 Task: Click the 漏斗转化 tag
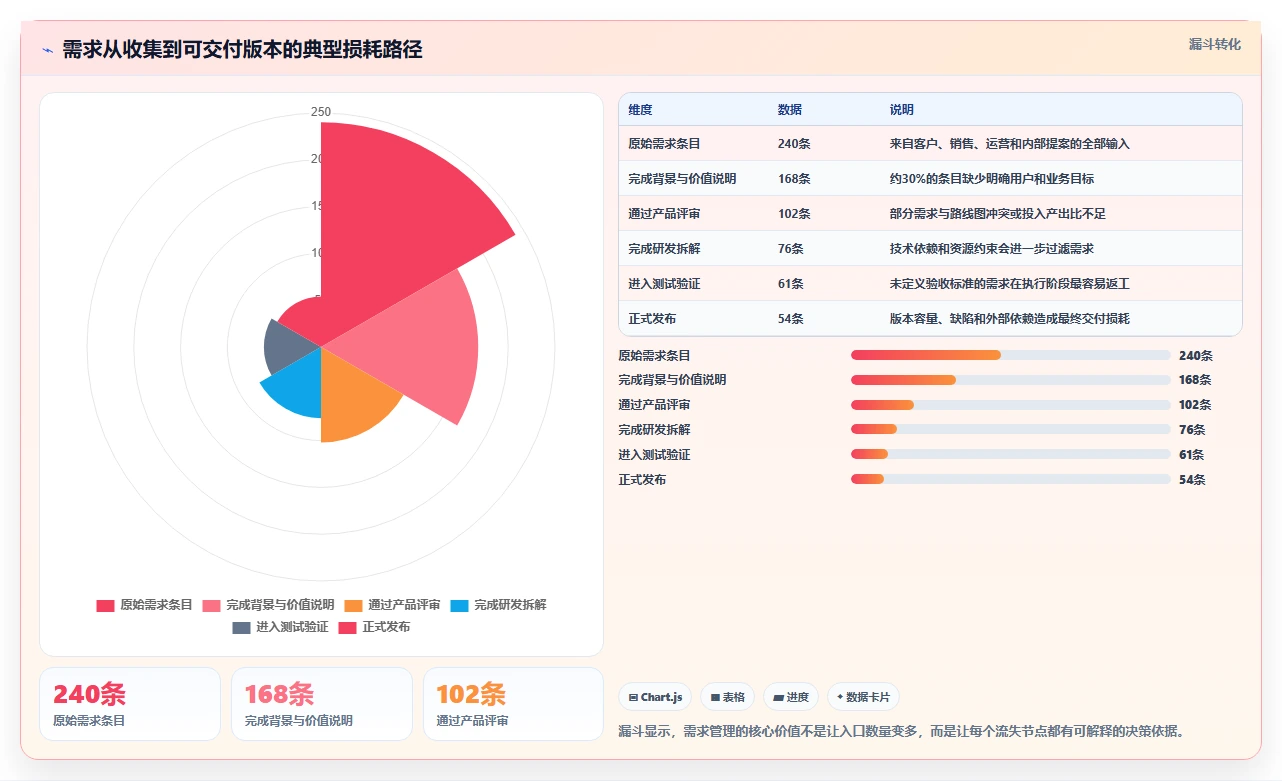pos(1215,44)
